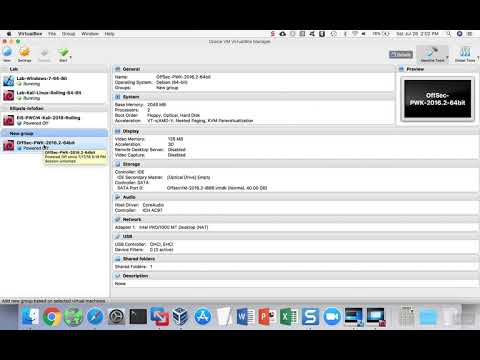This screenshot has height=360, width=480.
Task: Click the Display section monitor icon
Action: [x=117, y=131]
